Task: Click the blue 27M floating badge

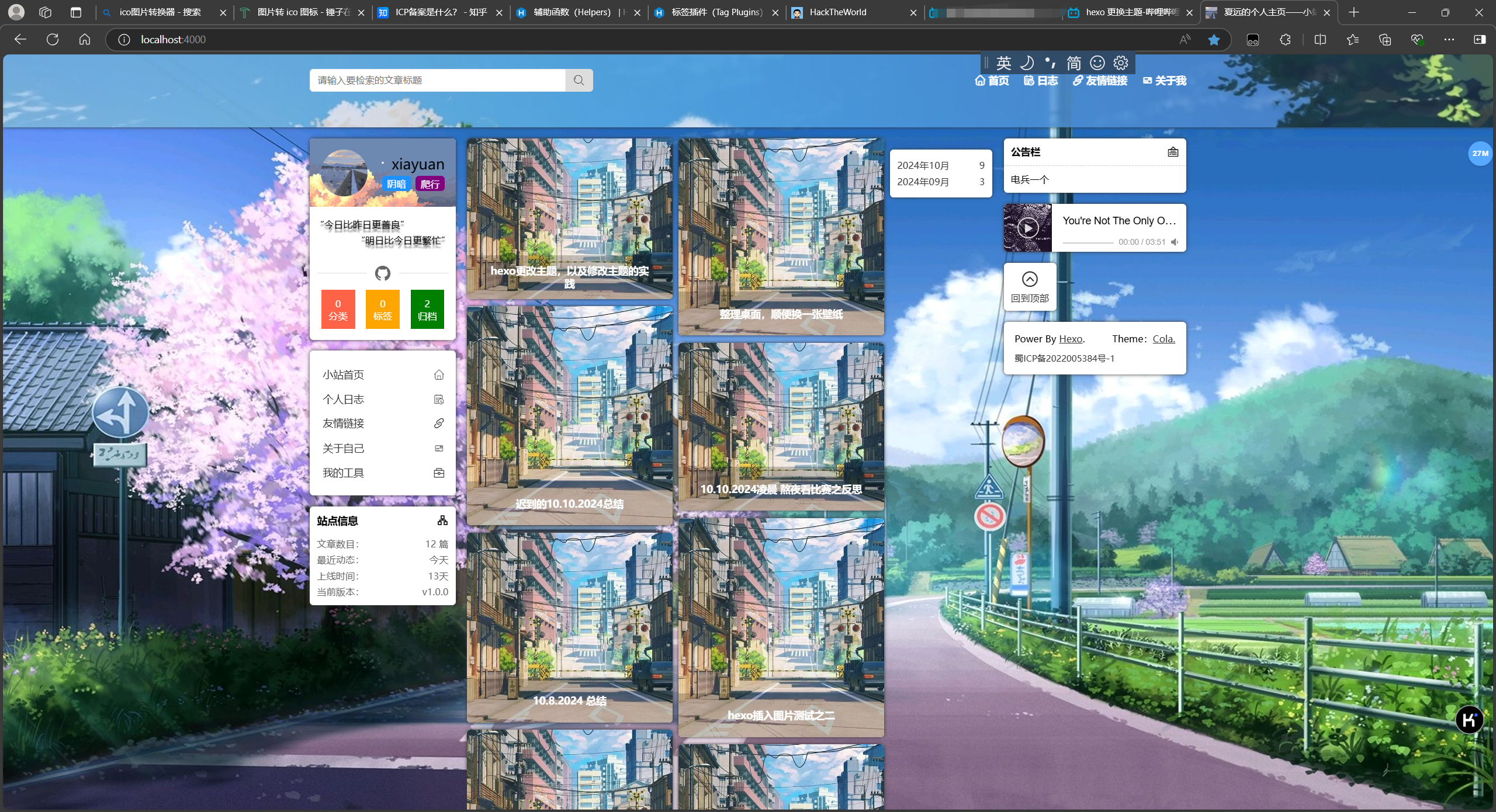Action: point(1480,154)
